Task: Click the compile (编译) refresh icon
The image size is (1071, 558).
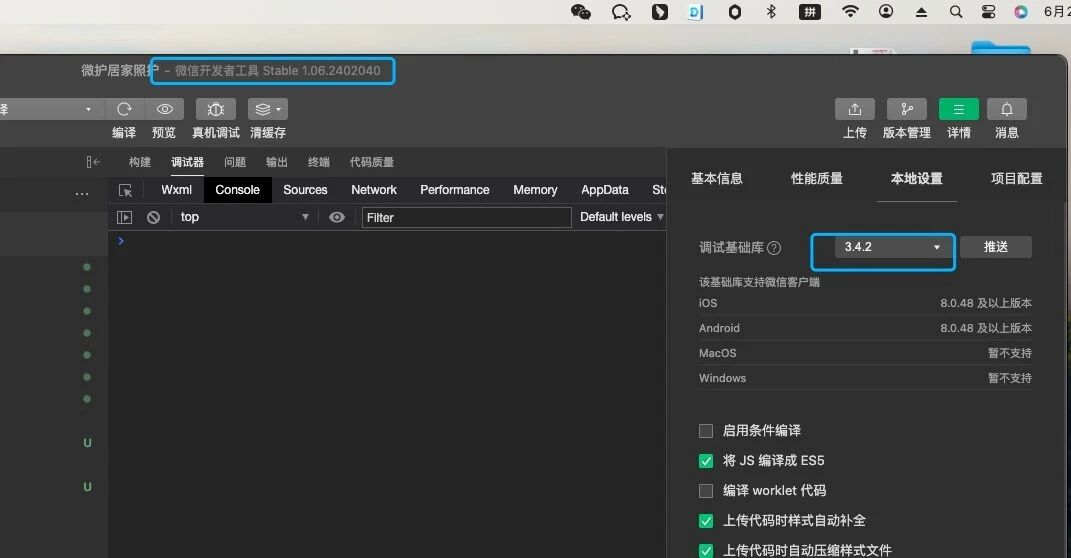Action: (124, 109)
